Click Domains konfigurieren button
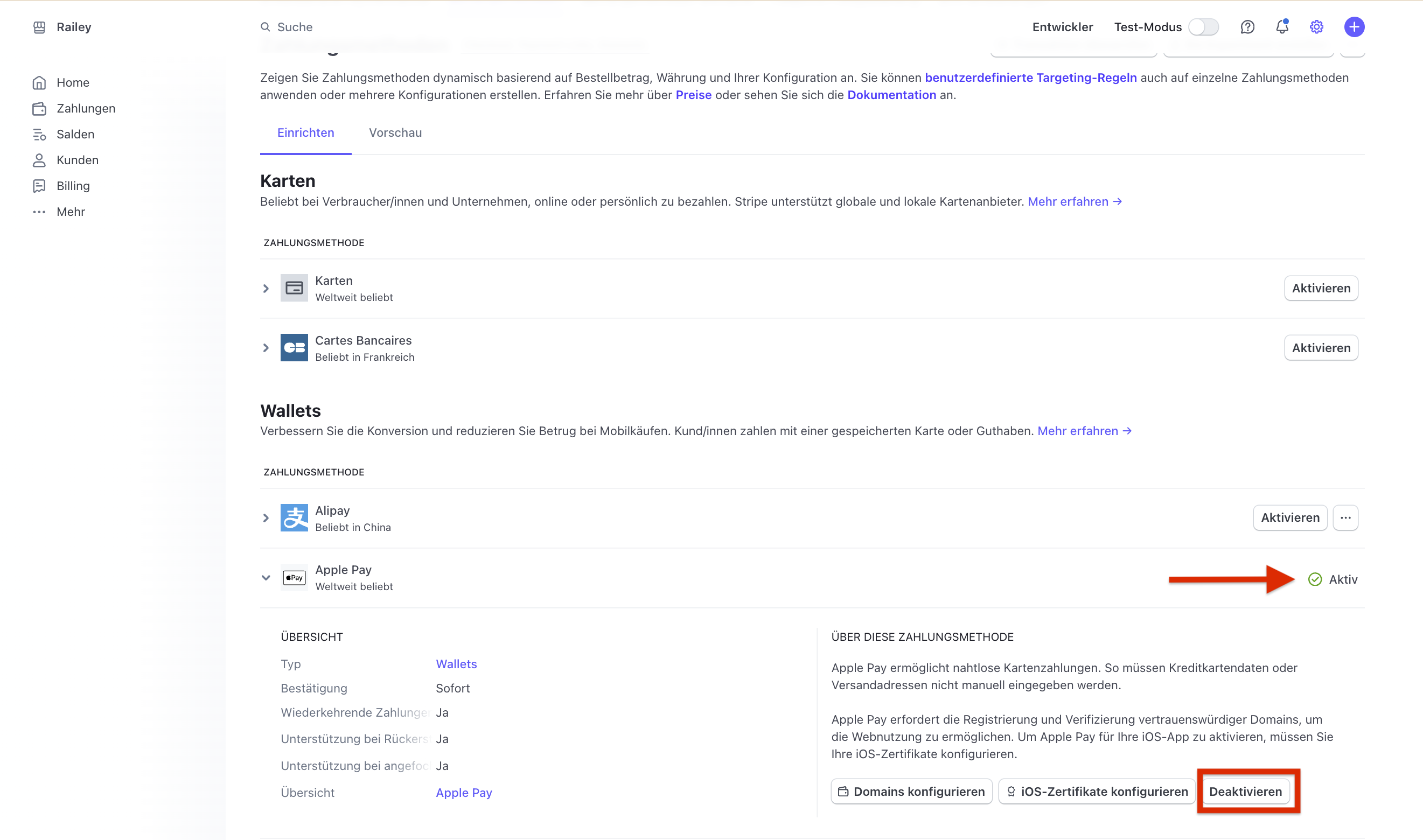1423x840 pixels. pyautogui.click(x=911, y=792)
